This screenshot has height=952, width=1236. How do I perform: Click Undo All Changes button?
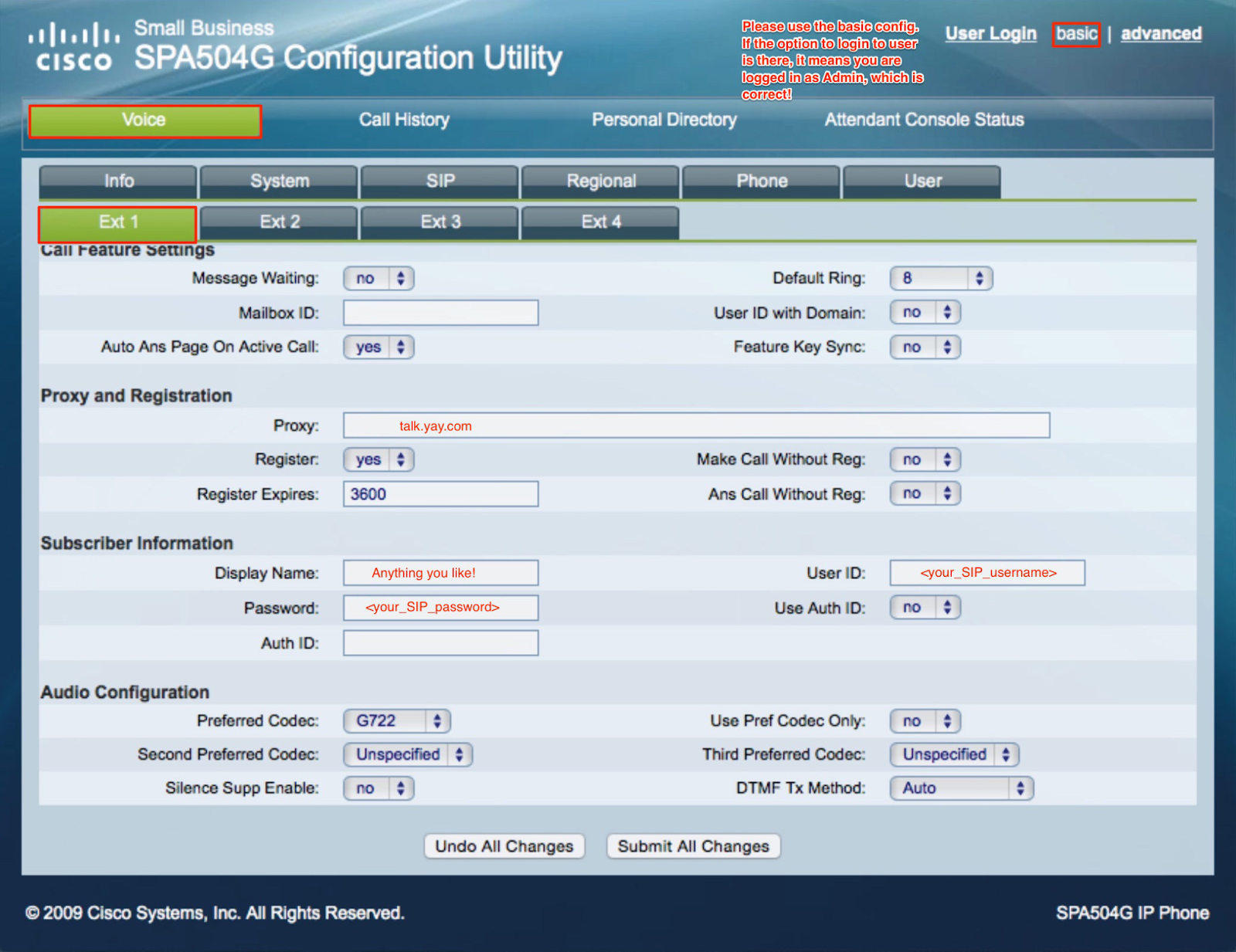click(x=504, y=846)
